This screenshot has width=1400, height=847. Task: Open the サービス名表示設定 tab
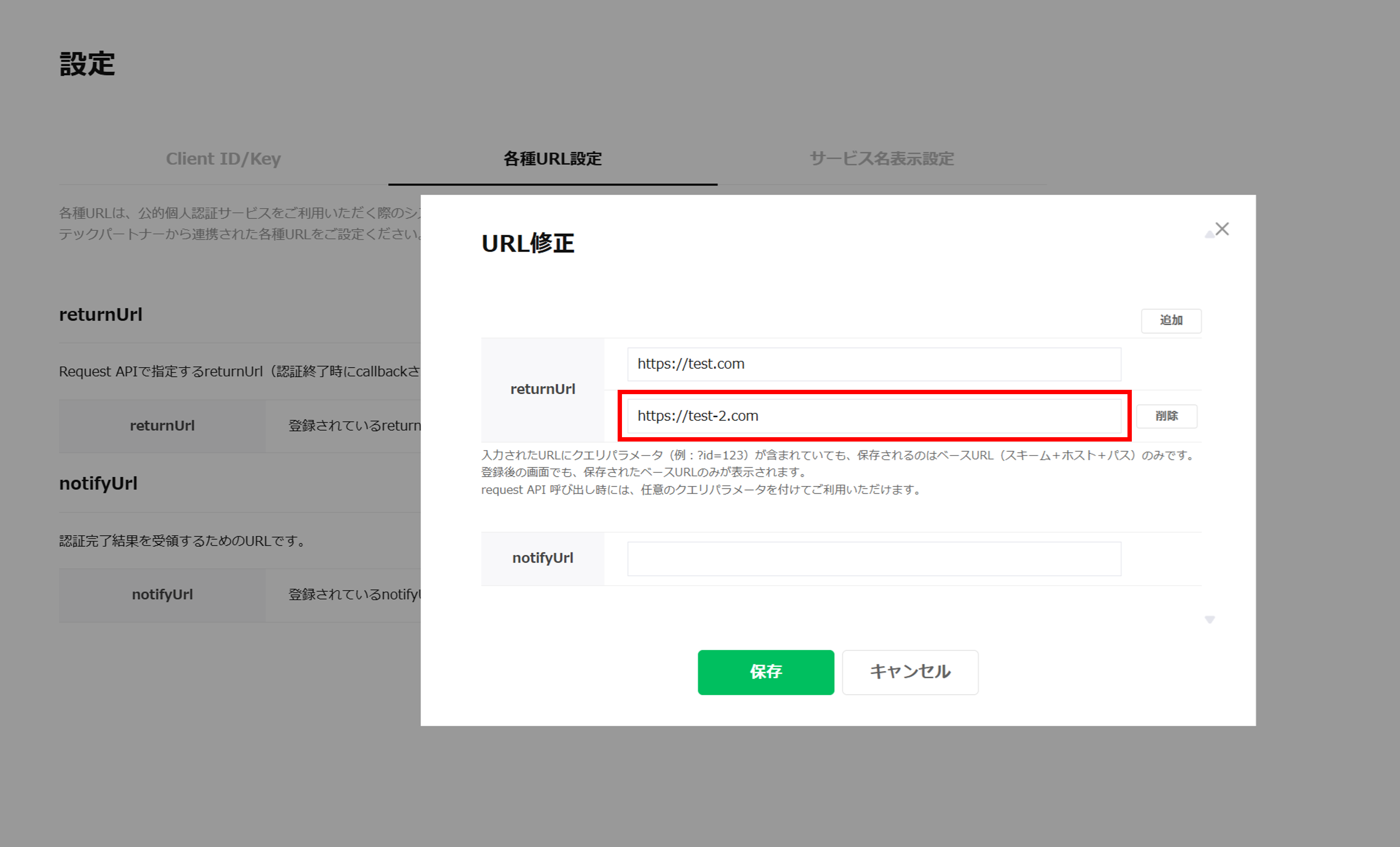coord(882,159)
